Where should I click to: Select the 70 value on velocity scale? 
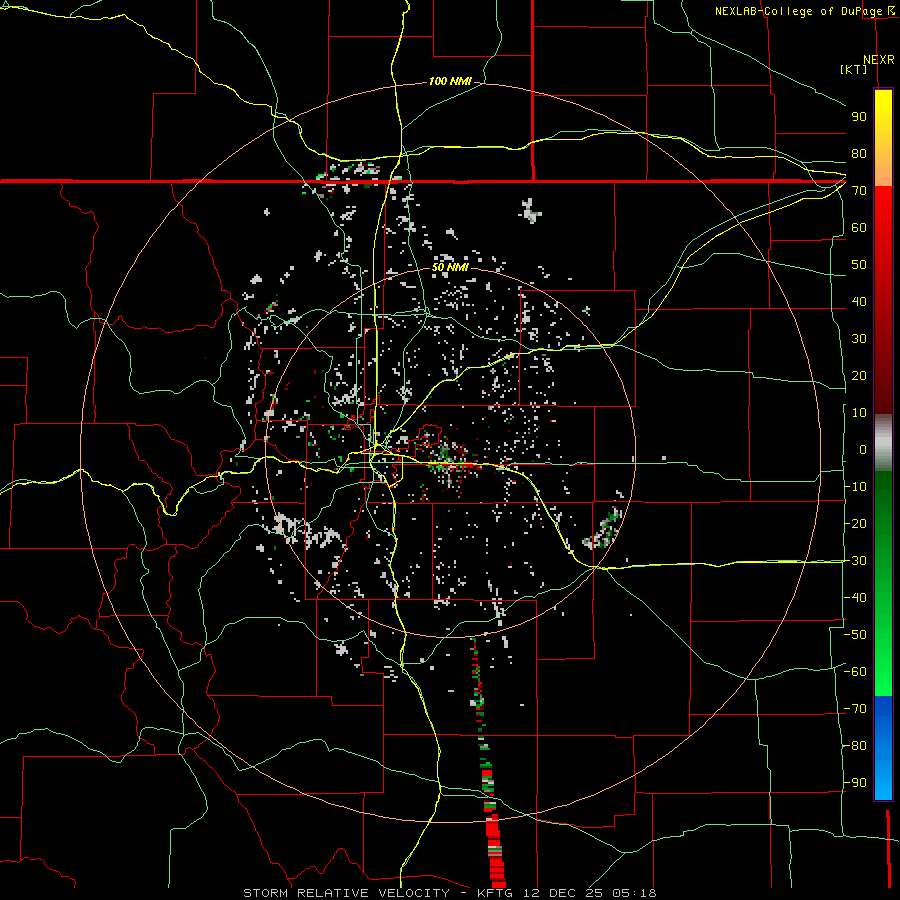(x=859, y=191)
